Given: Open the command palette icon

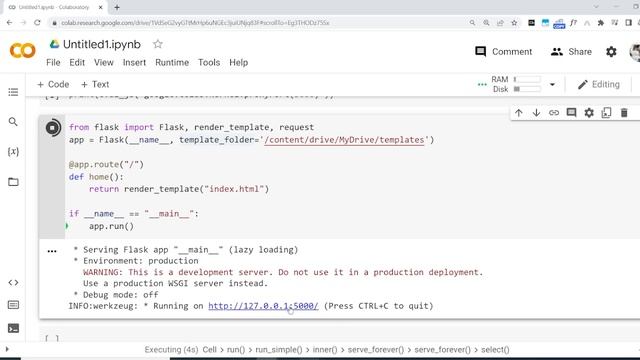Looking at the screenshot, I should coord(13,305).
